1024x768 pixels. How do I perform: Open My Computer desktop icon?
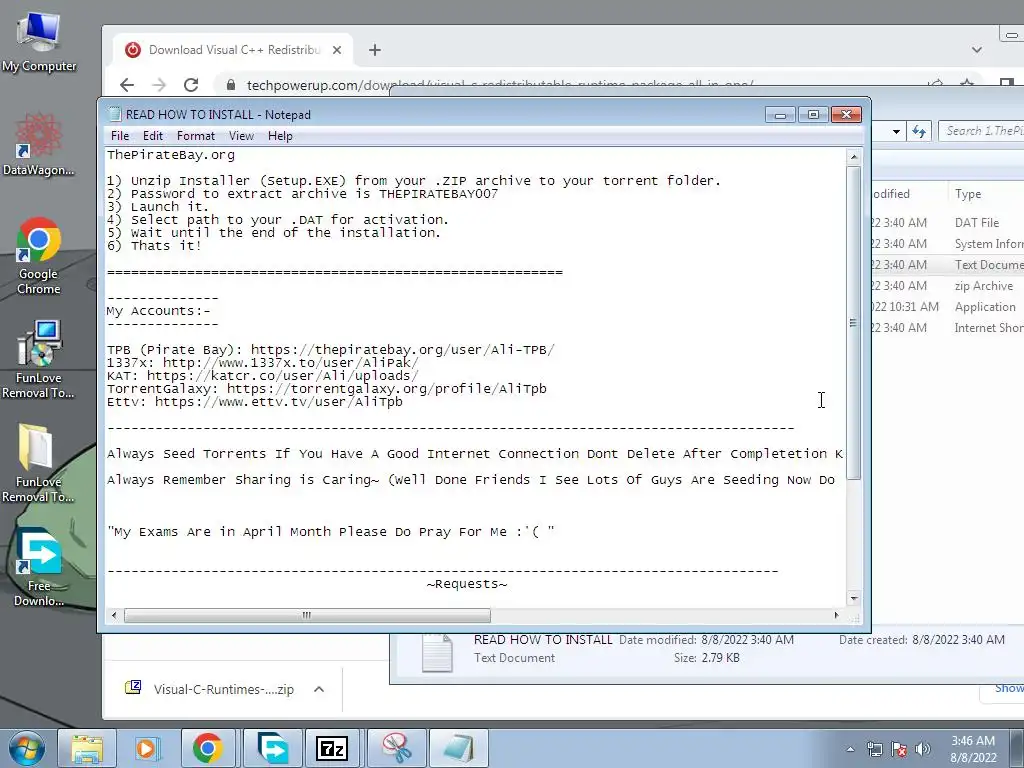coord(39,42)
